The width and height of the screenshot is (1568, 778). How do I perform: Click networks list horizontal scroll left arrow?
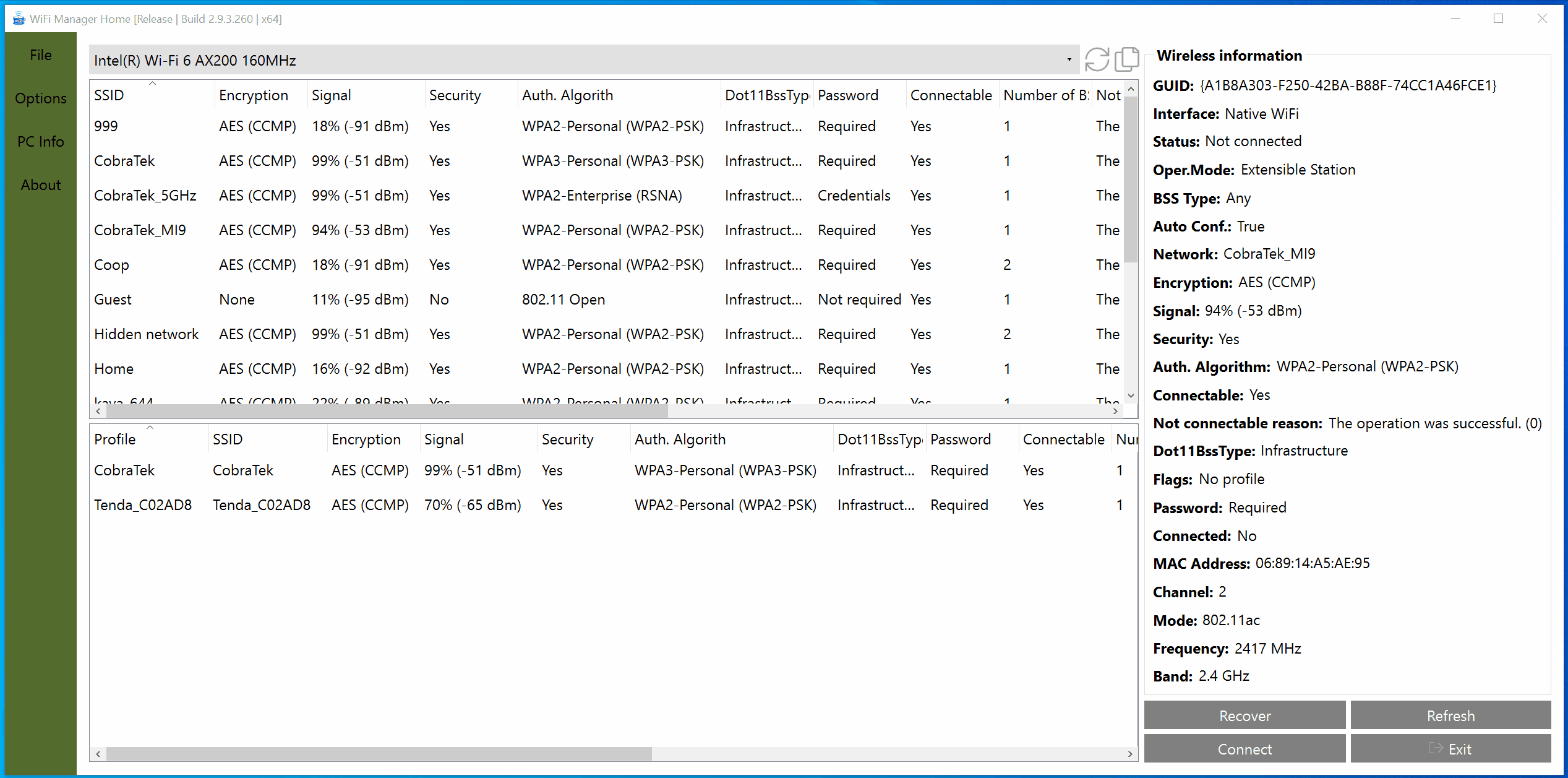(x=98, y=411)
